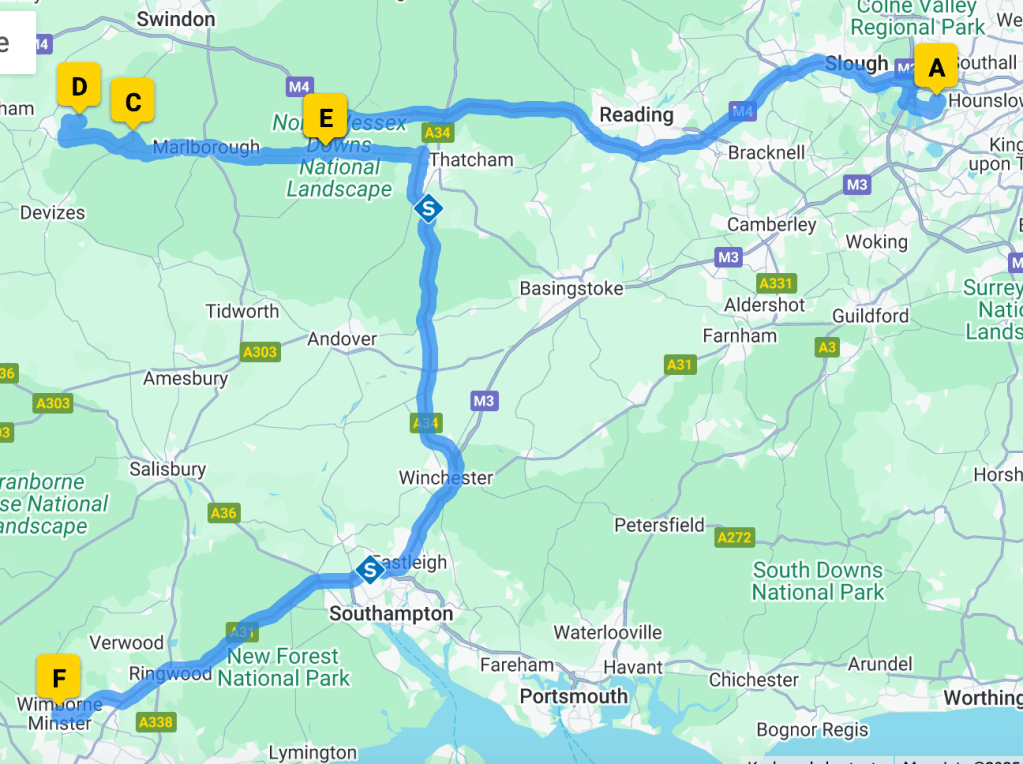Image resolution: width=1023 pixels, height=764 pixels.
Task: Open waypoint marker E on the map
Action: point(325,118)
